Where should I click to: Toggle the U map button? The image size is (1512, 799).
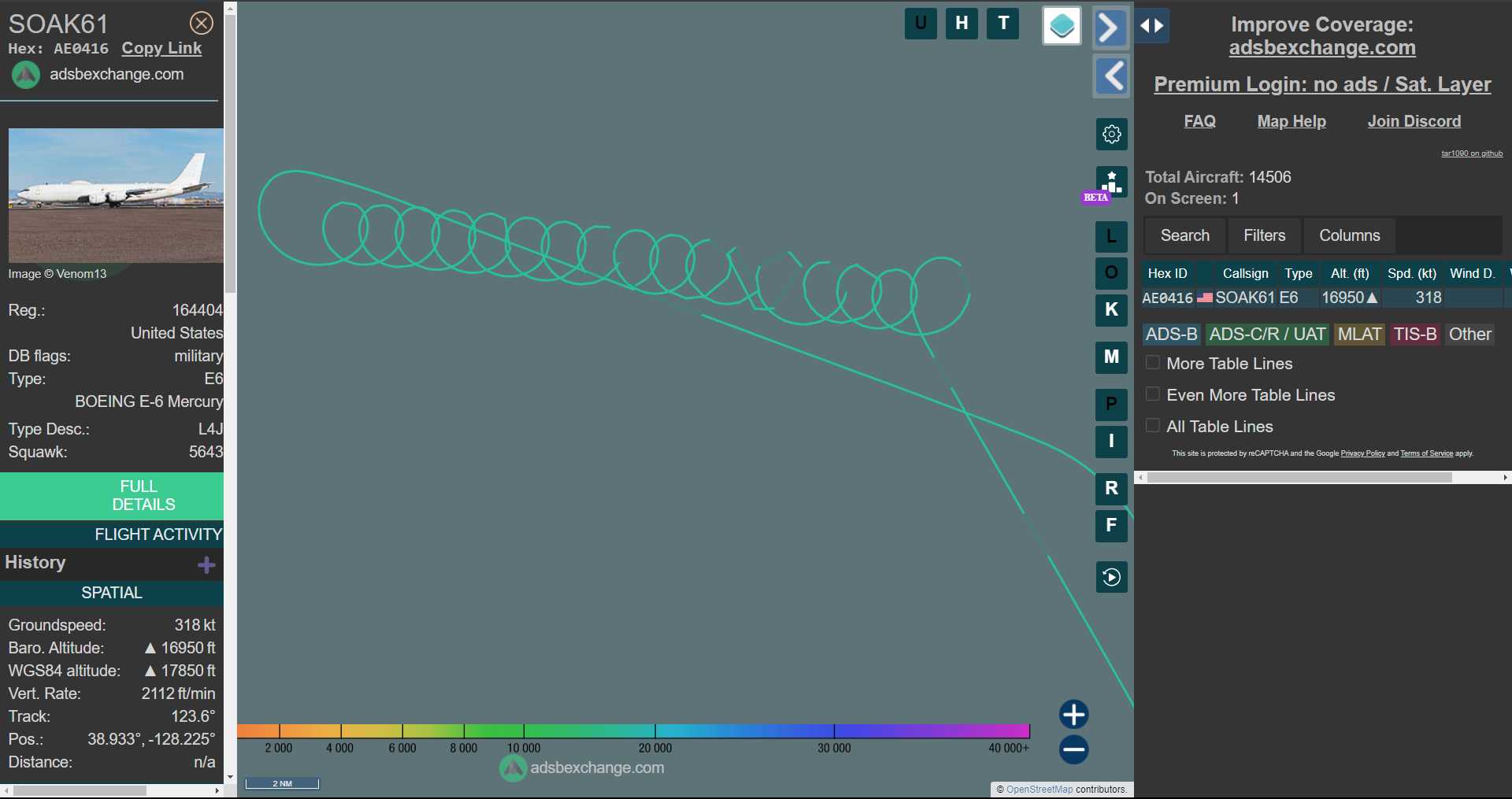(x=921, y=24)
